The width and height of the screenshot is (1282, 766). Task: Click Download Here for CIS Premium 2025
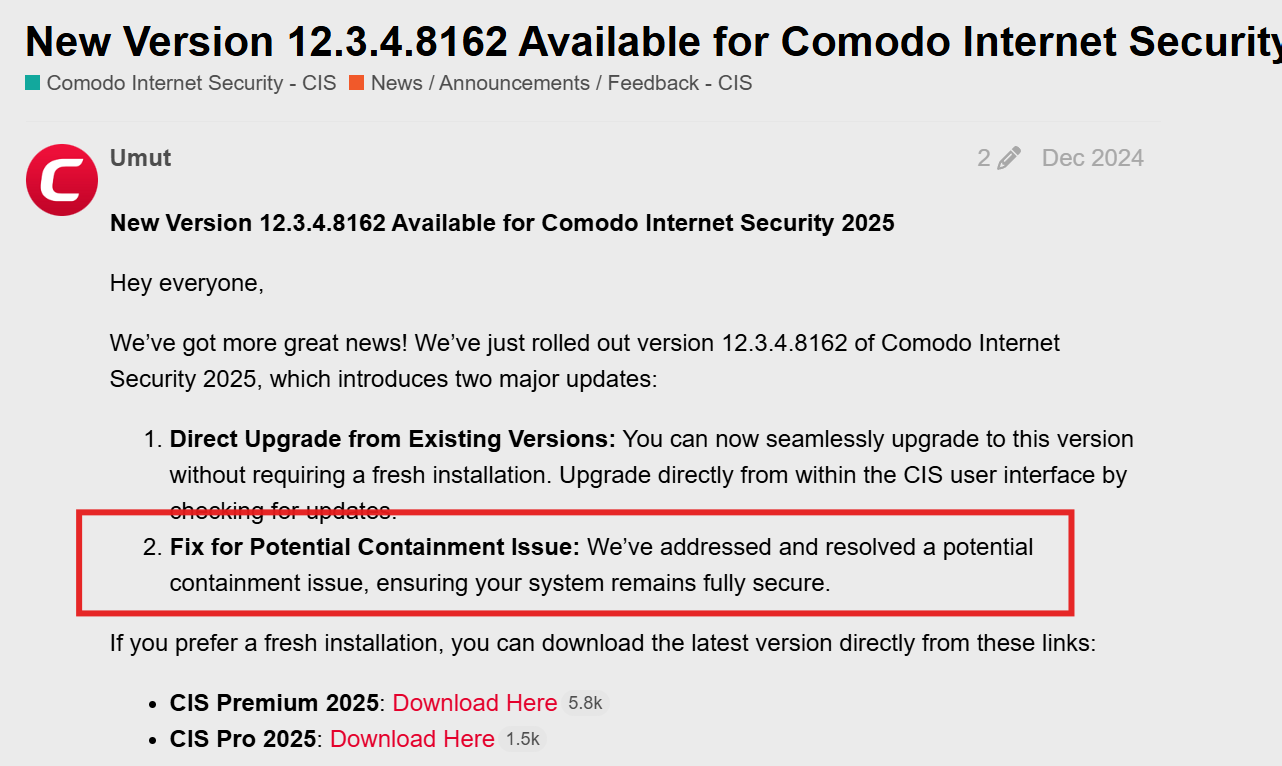(x=474, y=703)
